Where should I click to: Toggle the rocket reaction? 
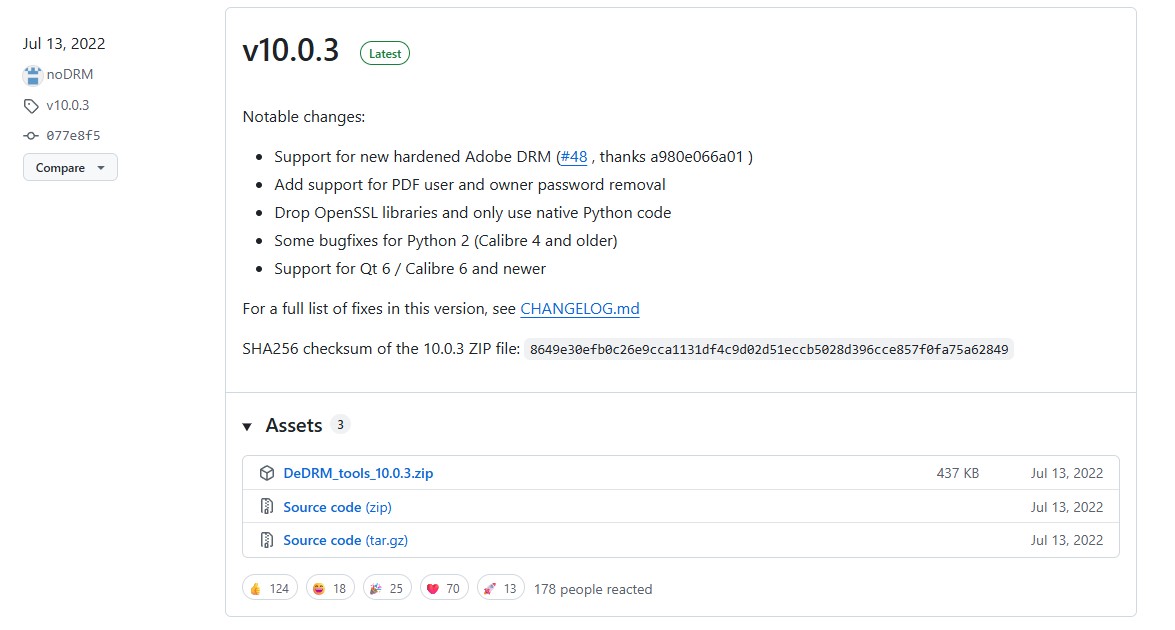500,588
